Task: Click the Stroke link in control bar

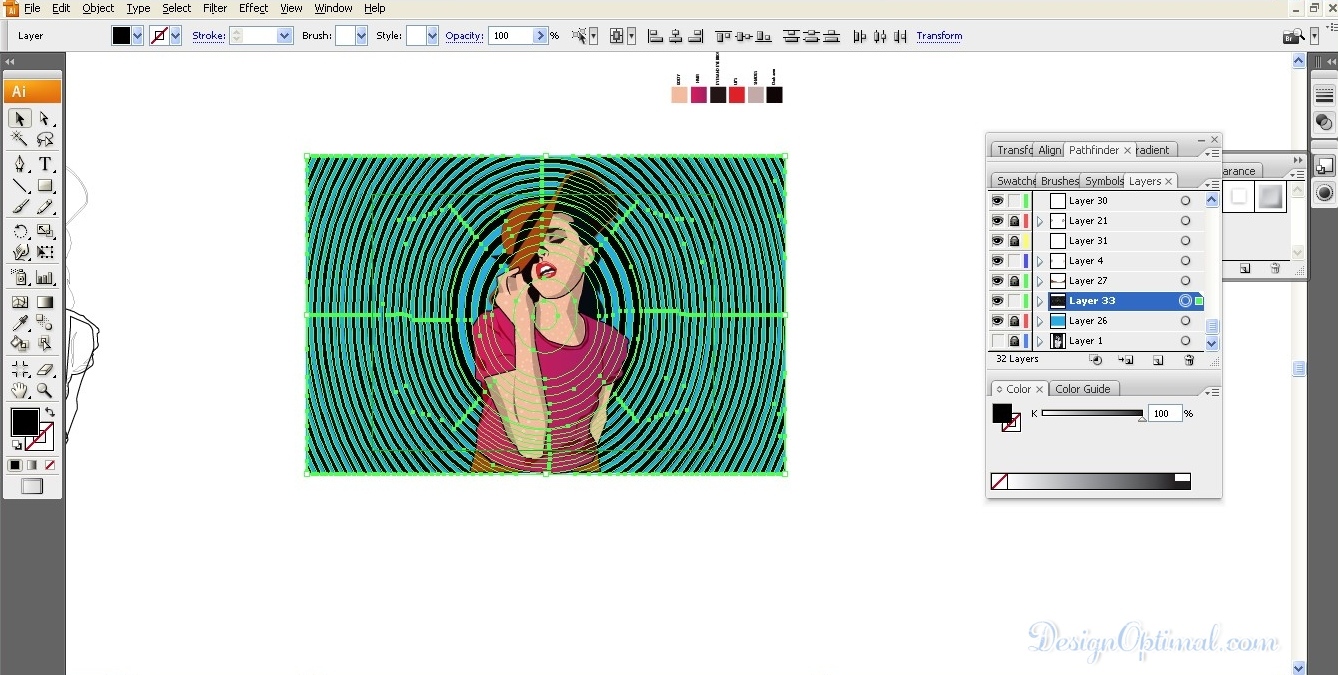Action: tap(208, 36)
